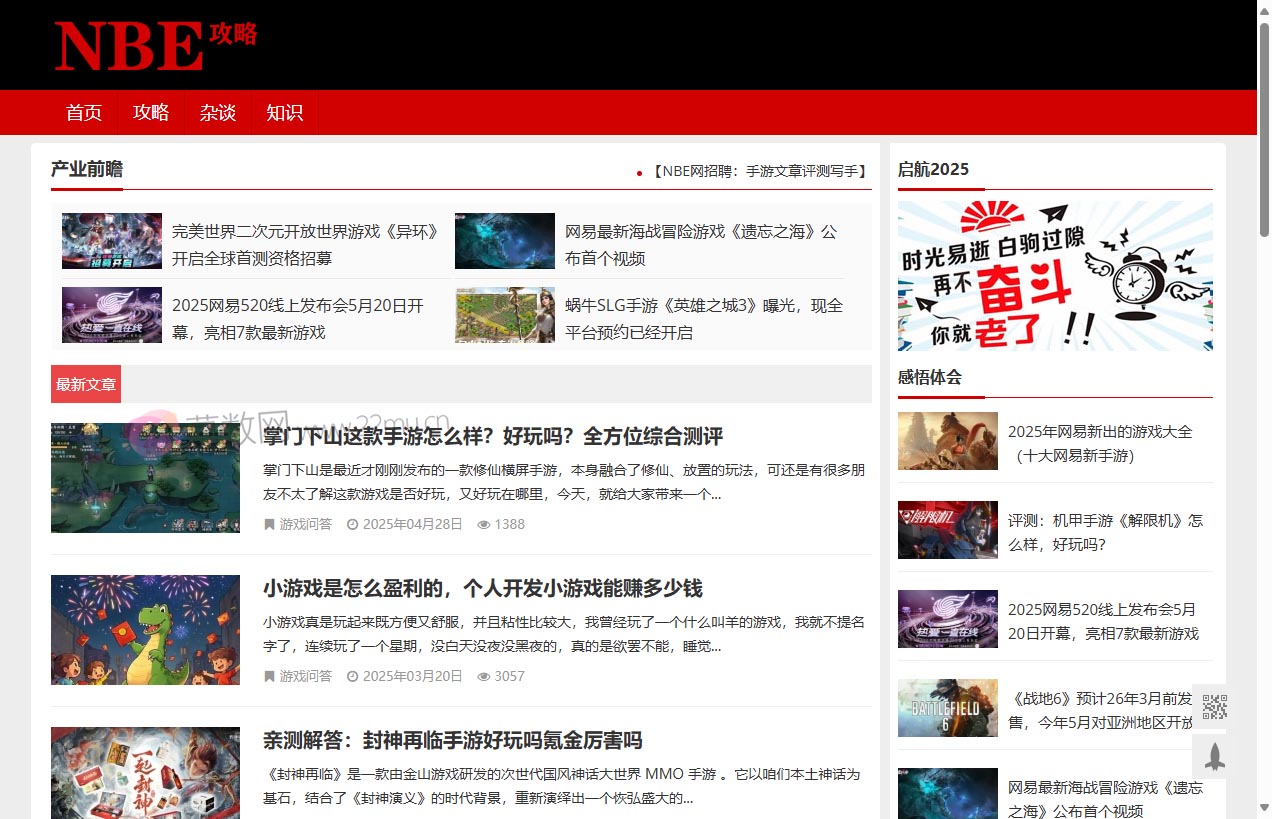Click the NBE攻略 site logo
This screenshot has height=819, width=1272.
pyautogui.click(x=155, y=44)
